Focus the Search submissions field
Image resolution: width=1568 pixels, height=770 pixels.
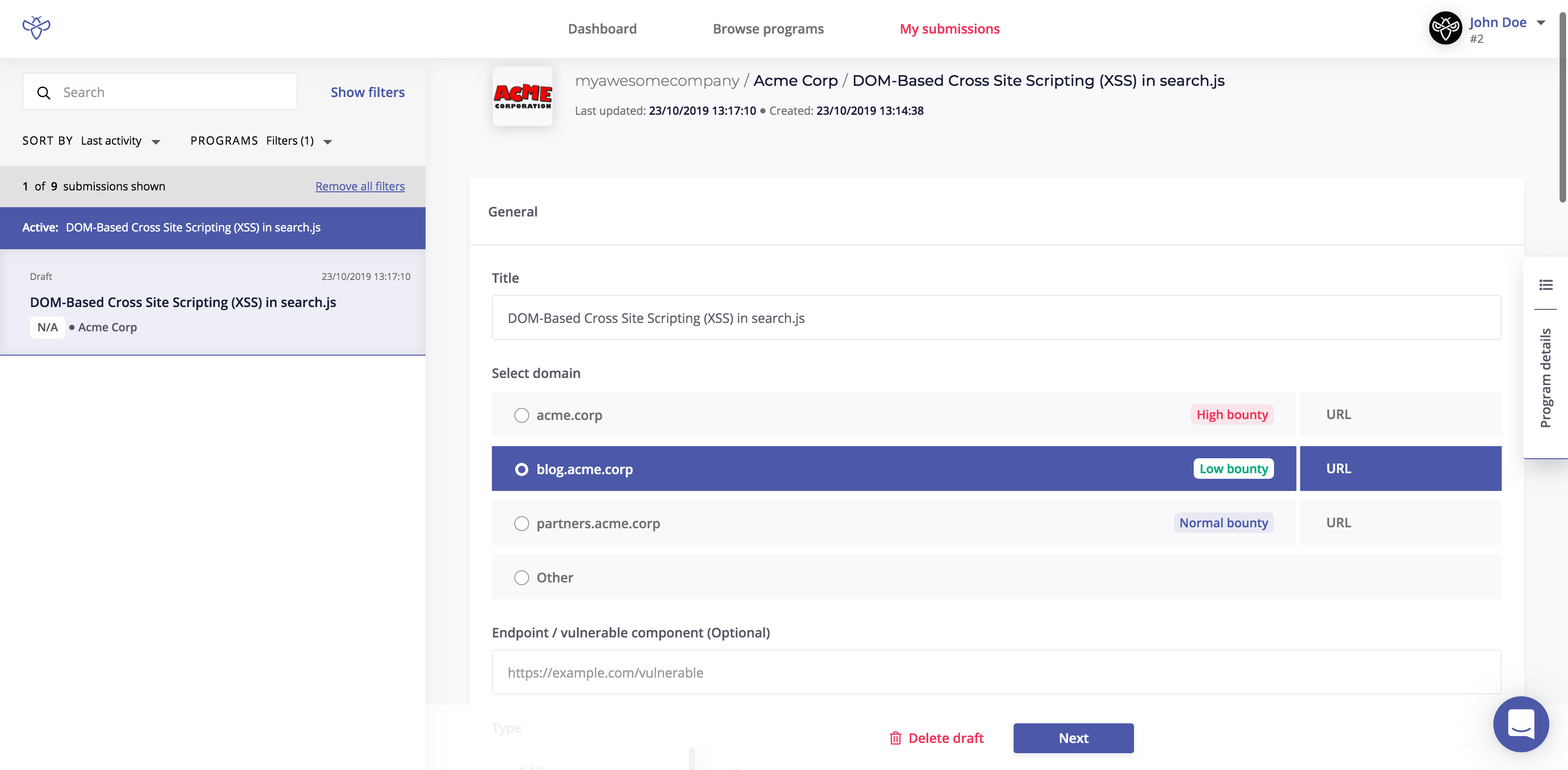pos(160,92)
